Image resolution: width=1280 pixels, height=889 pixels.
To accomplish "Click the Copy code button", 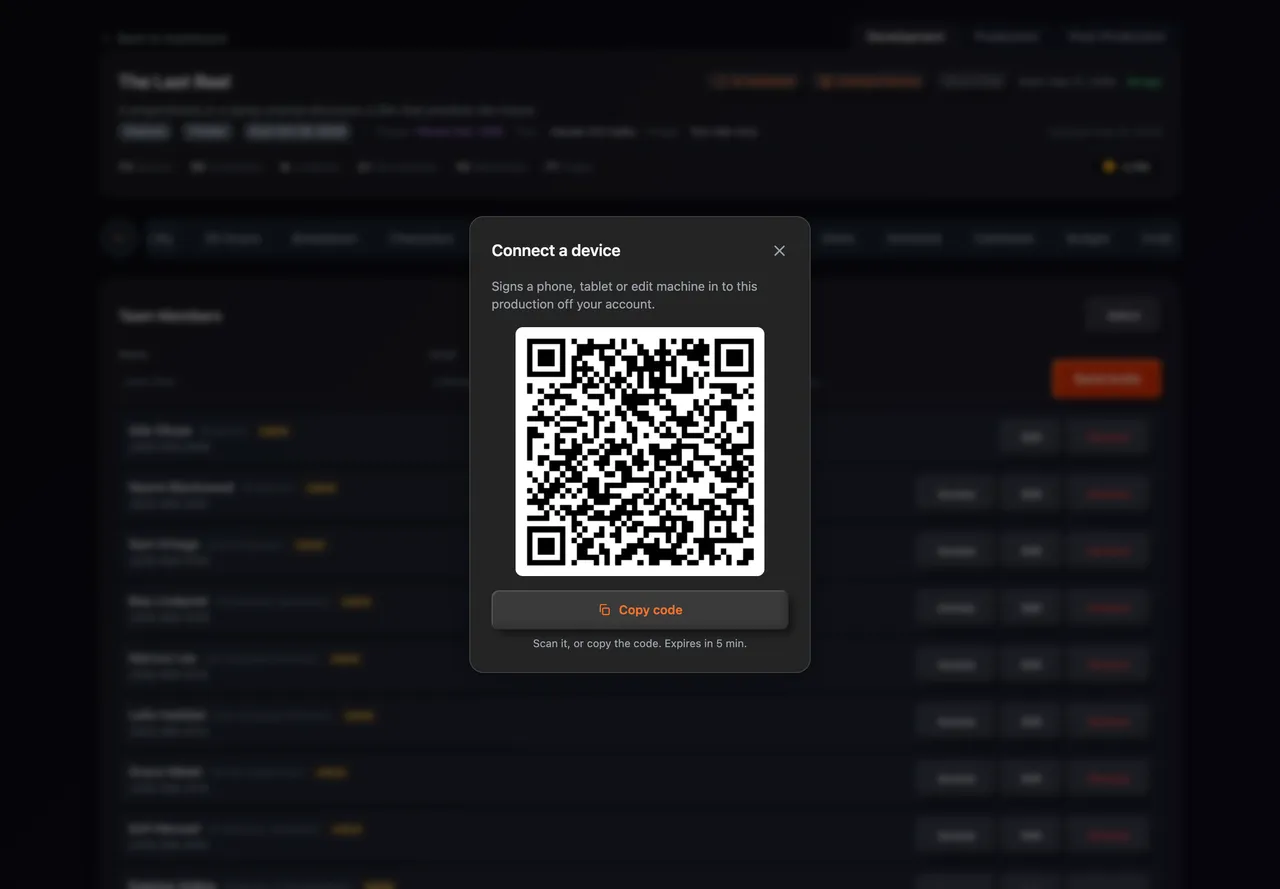I will pyautogui.click(x=640, y=610).
